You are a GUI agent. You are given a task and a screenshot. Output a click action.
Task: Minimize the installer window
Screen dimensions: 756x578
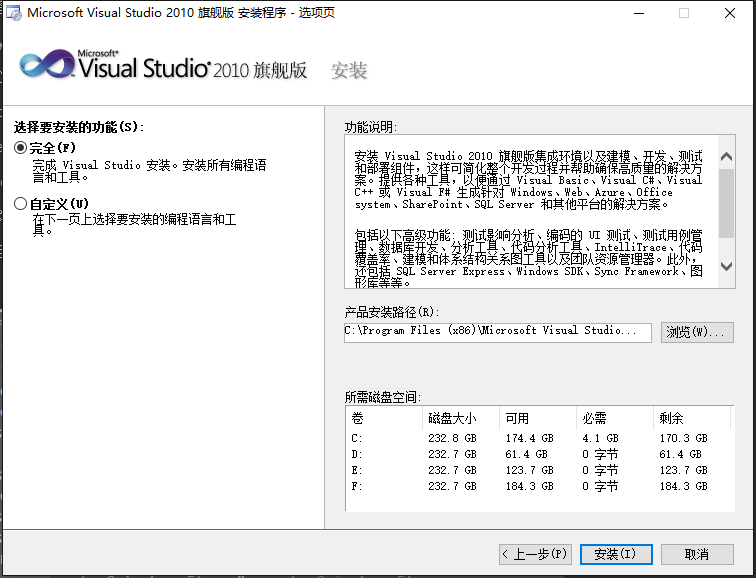pyautogui.click(x=639, y=13)
